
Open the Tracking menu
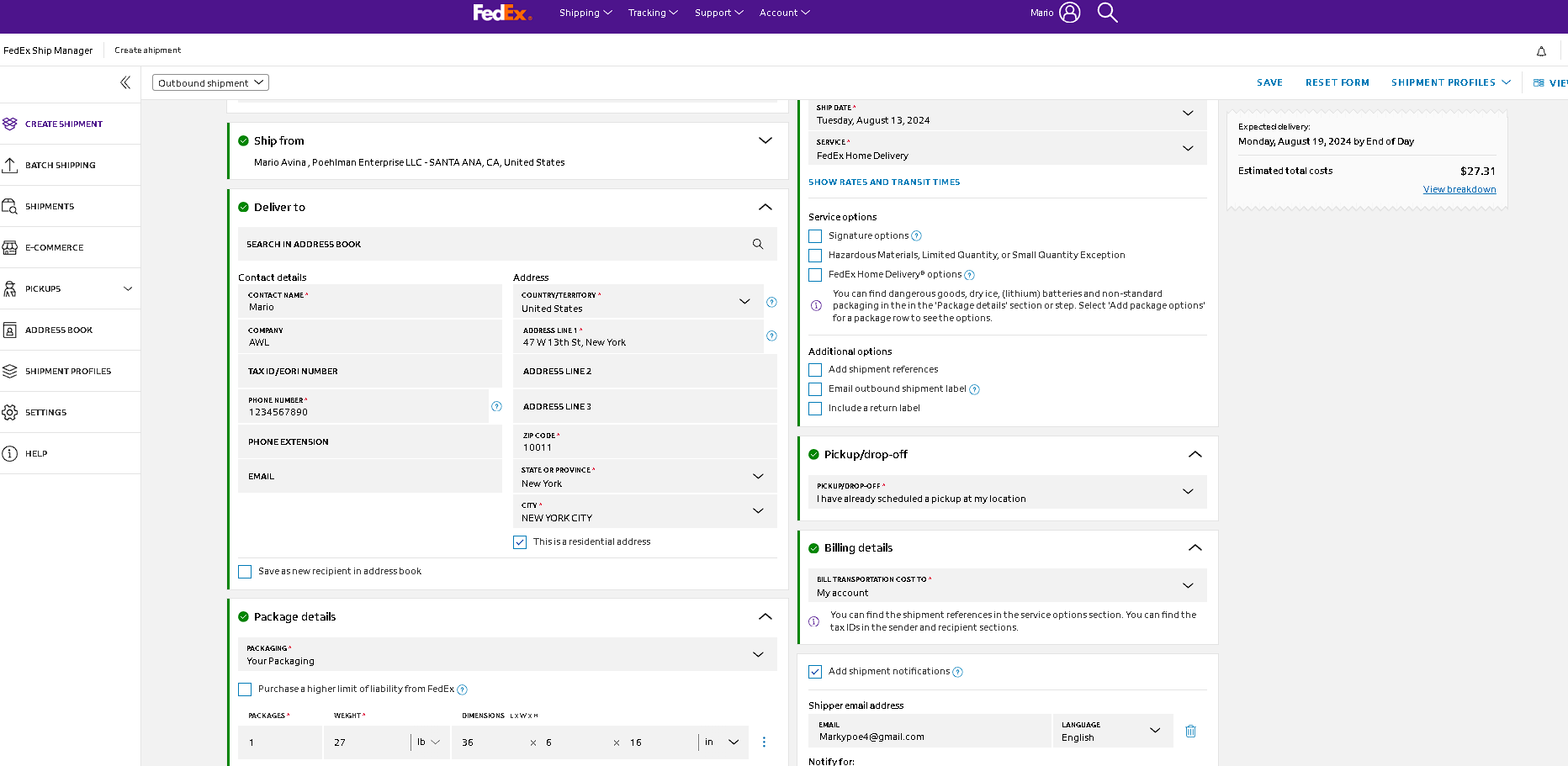pos(653,13)
